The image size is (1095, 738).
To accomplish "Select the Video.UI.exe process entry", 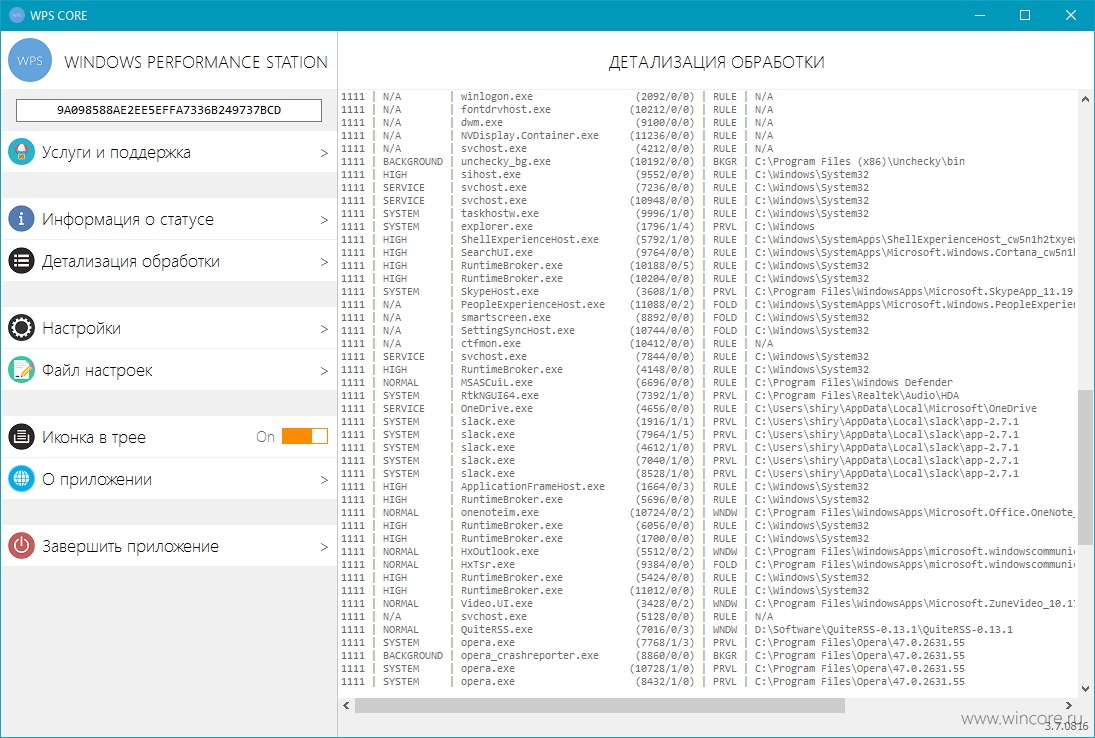I will pos(708,603).
